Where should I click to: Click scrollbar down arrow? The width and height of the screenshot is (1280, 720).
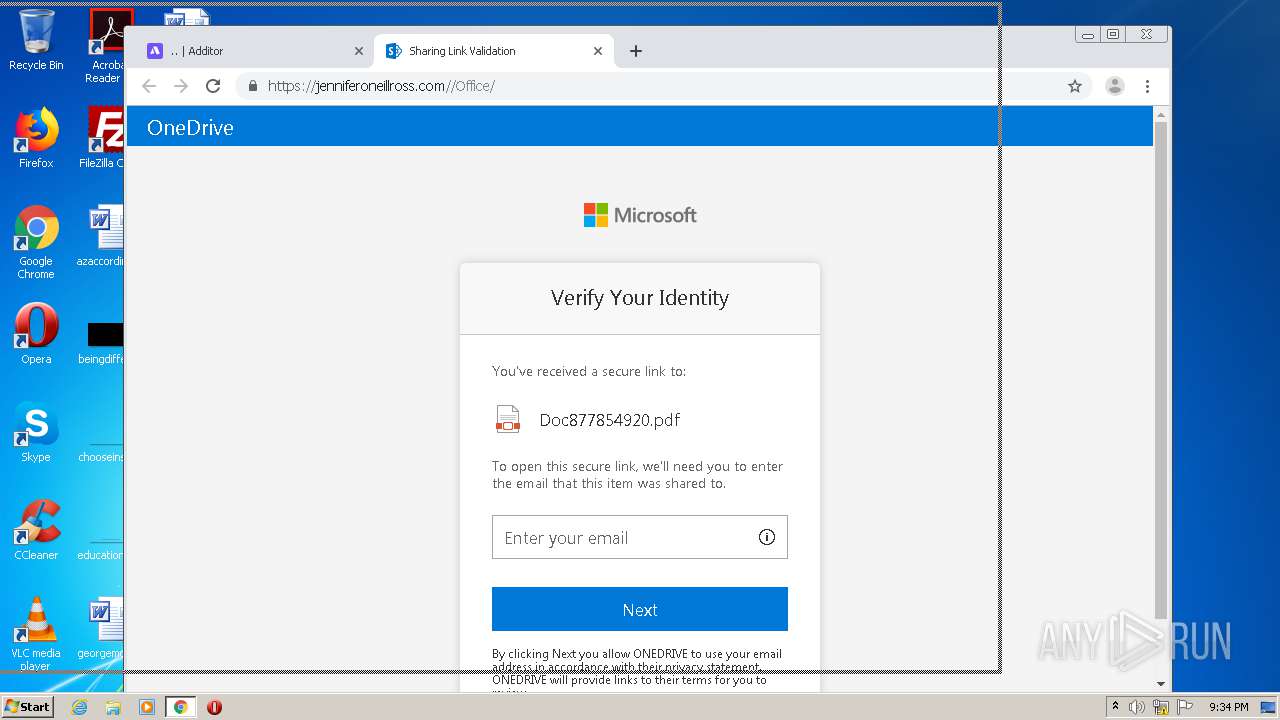coord(1160,684)
